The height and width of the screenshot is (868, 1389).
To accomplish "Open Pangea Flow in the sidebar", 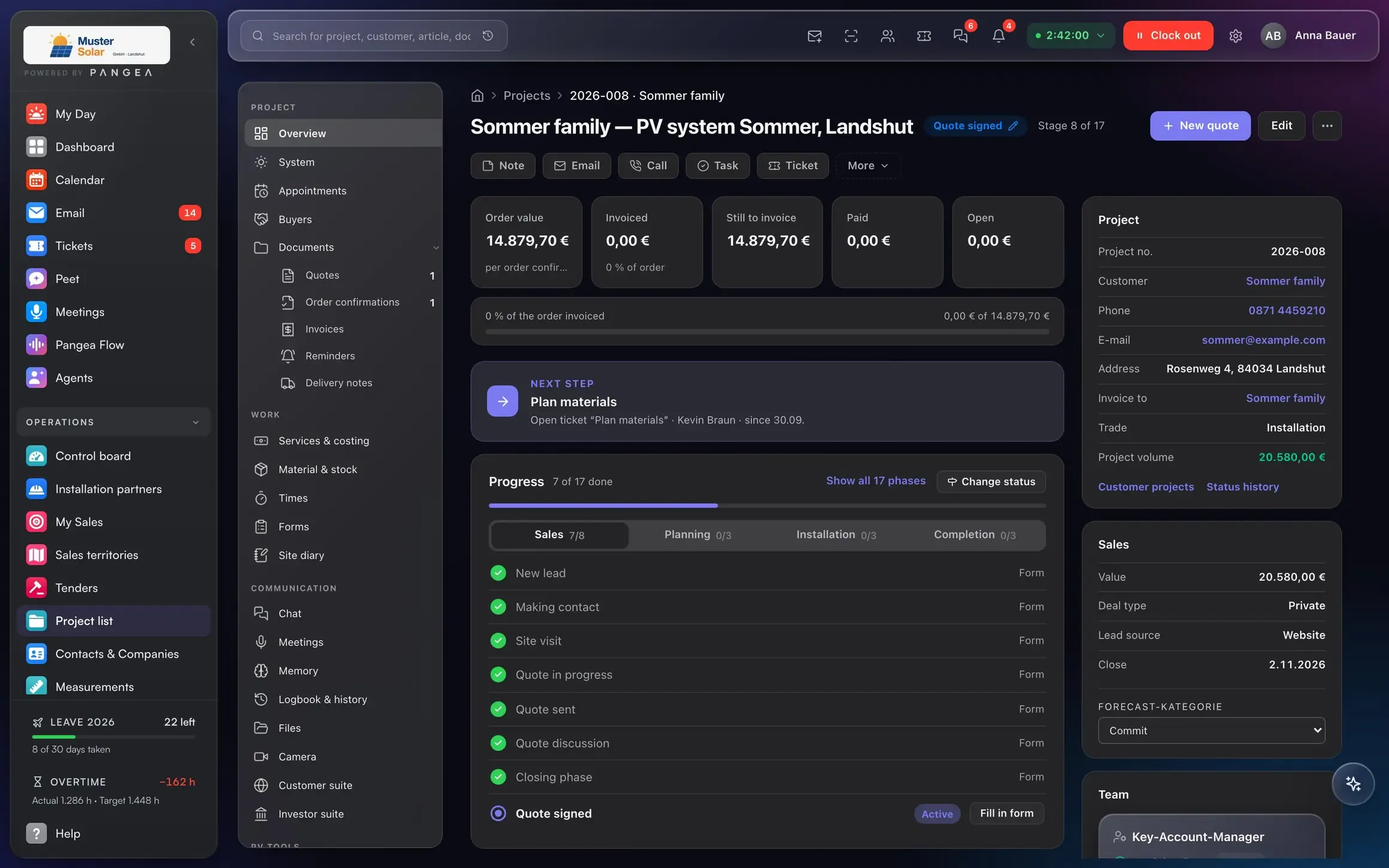I will (114, 345).
